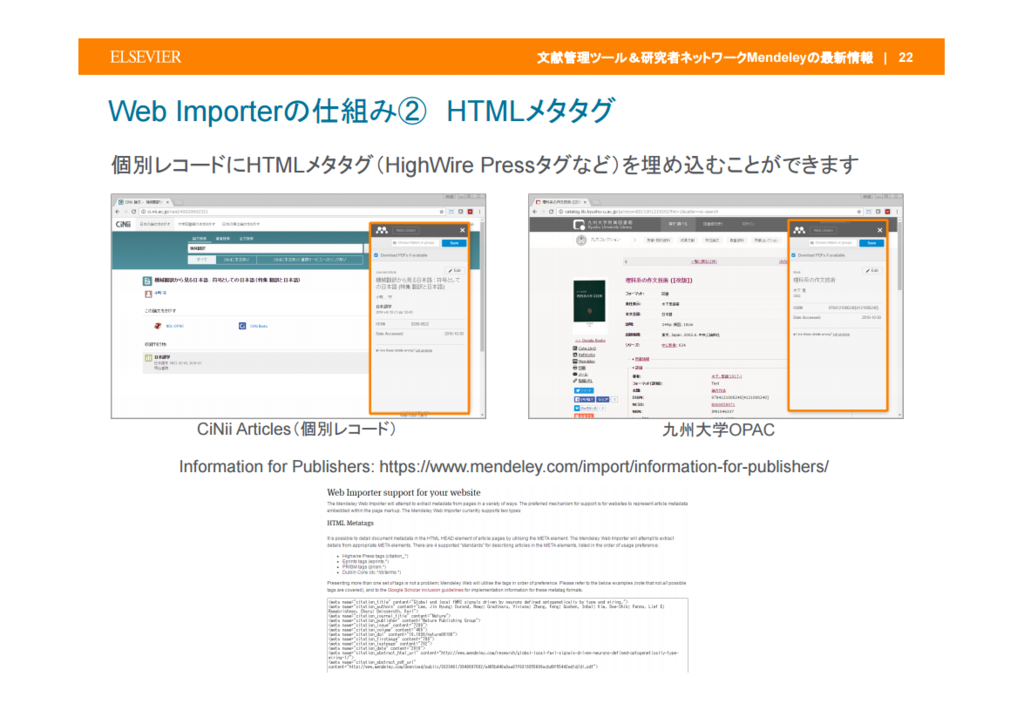The height and width of the screenshot is (724, 1024).
Task: Click the round 九大コレクション emblem icon
Action: click(581, 240)
